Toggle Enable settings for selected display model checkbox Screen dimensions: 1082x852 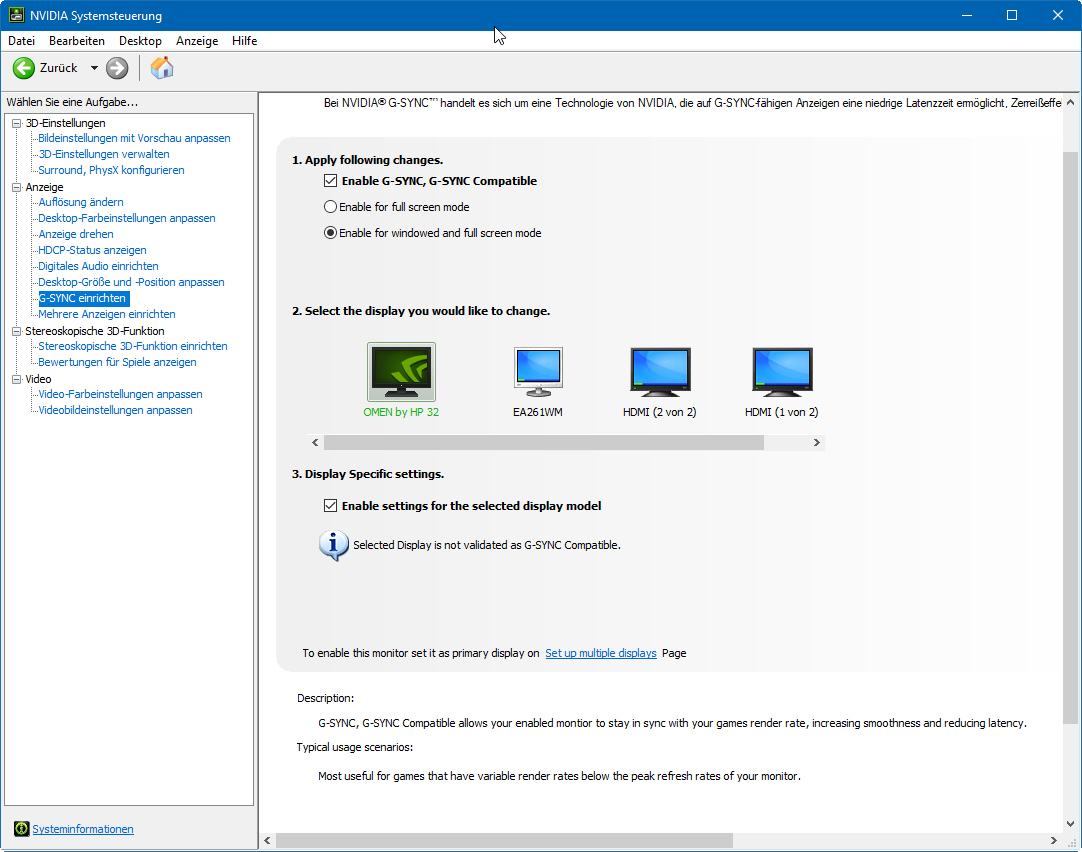pyautogui.click(x=331, y=506)
